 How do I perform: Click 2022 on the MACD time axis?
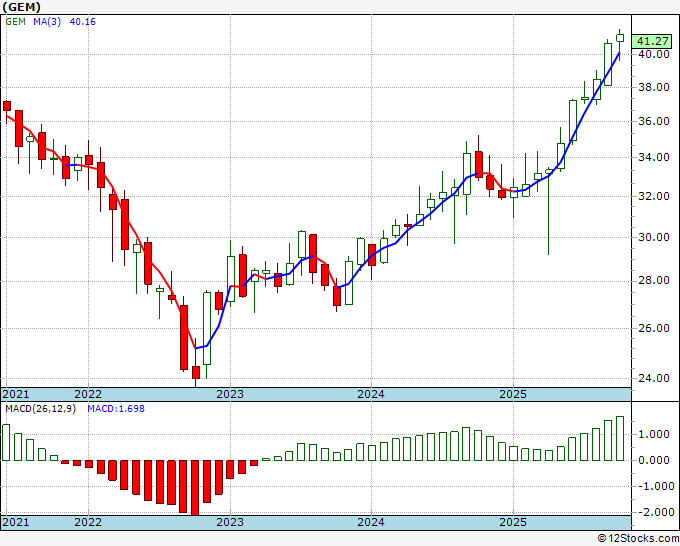click(x=88, y=522)
